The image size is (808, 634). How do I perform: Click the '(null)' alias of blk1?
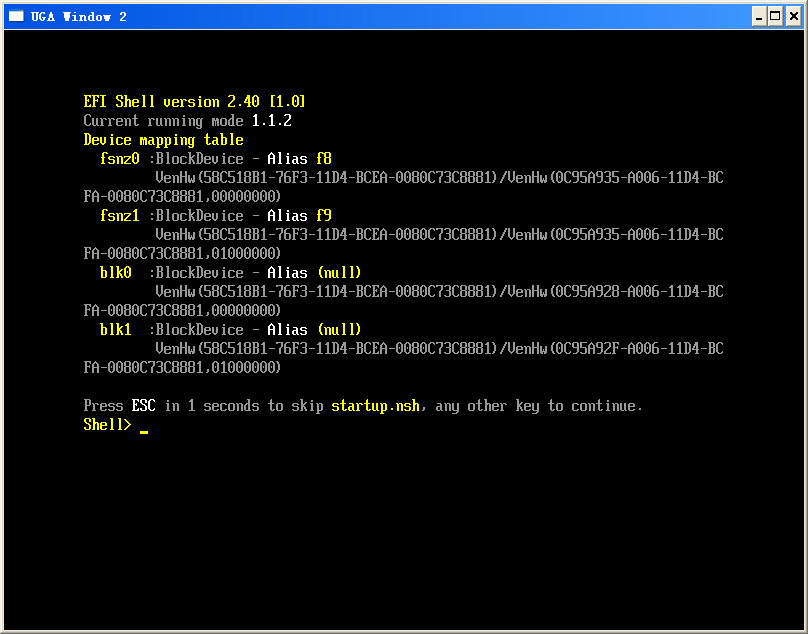pyautogui.click(x=340, y=330)
